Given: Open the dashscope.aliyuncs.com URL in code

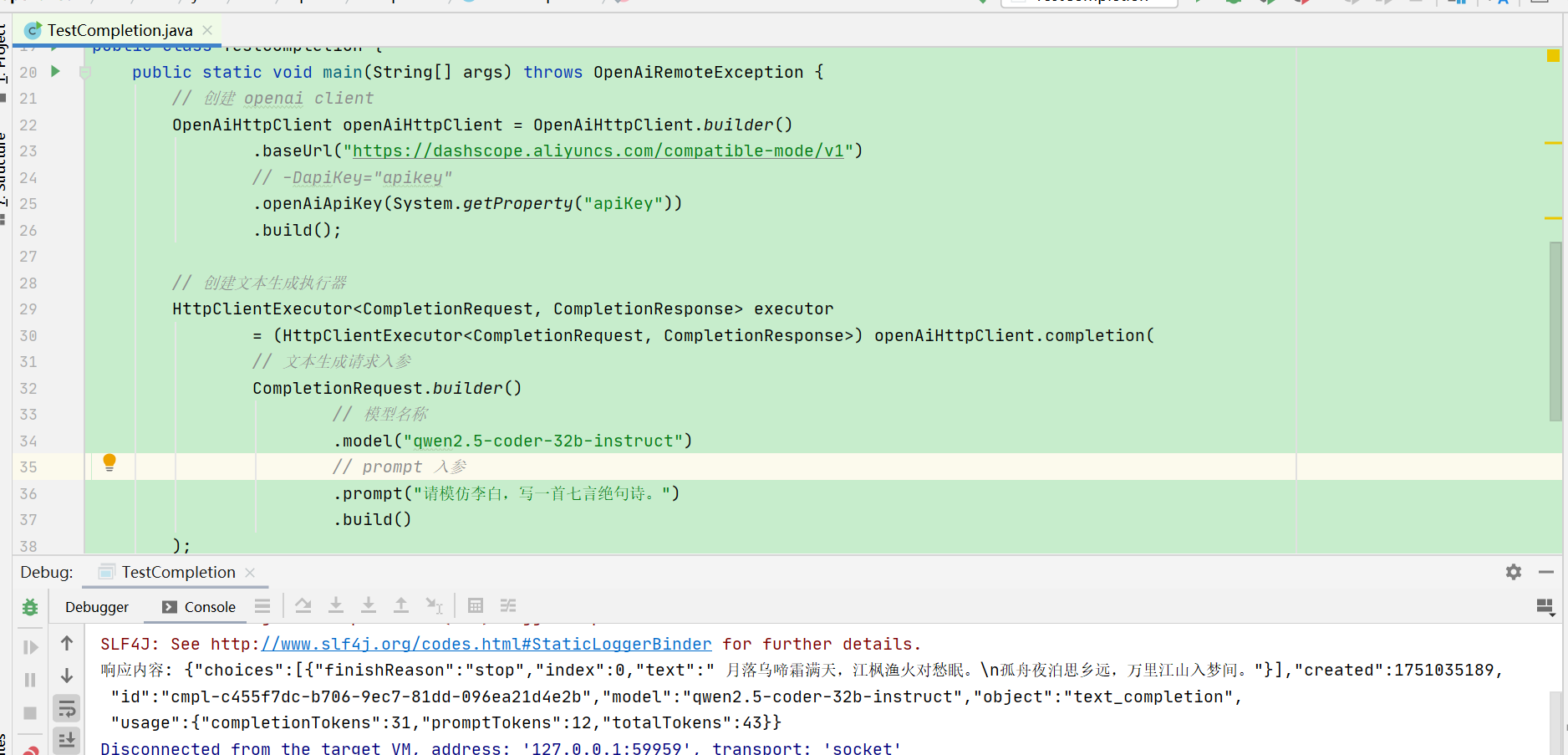Looking at the screenshot, I should click(598, 151).
